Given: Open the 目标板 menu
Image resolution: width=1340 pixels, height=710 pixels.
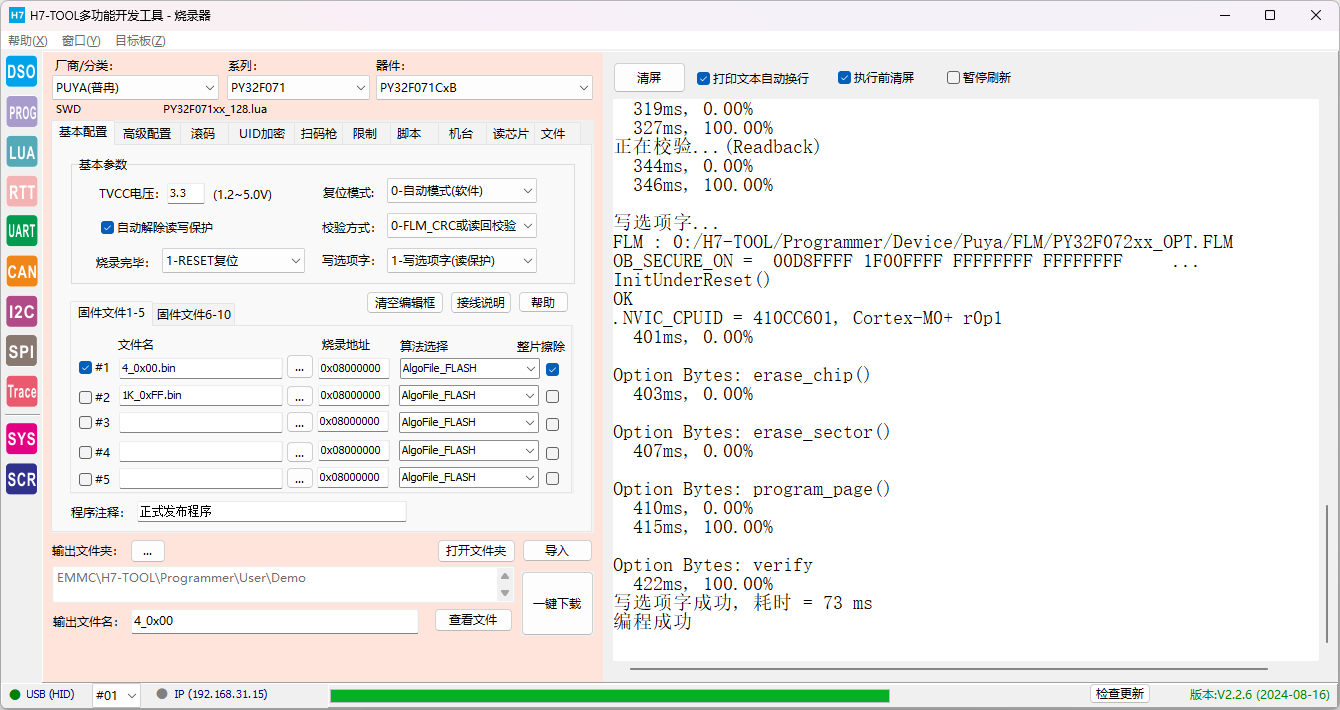Looking at the screenshot, I should pos(140,41).
